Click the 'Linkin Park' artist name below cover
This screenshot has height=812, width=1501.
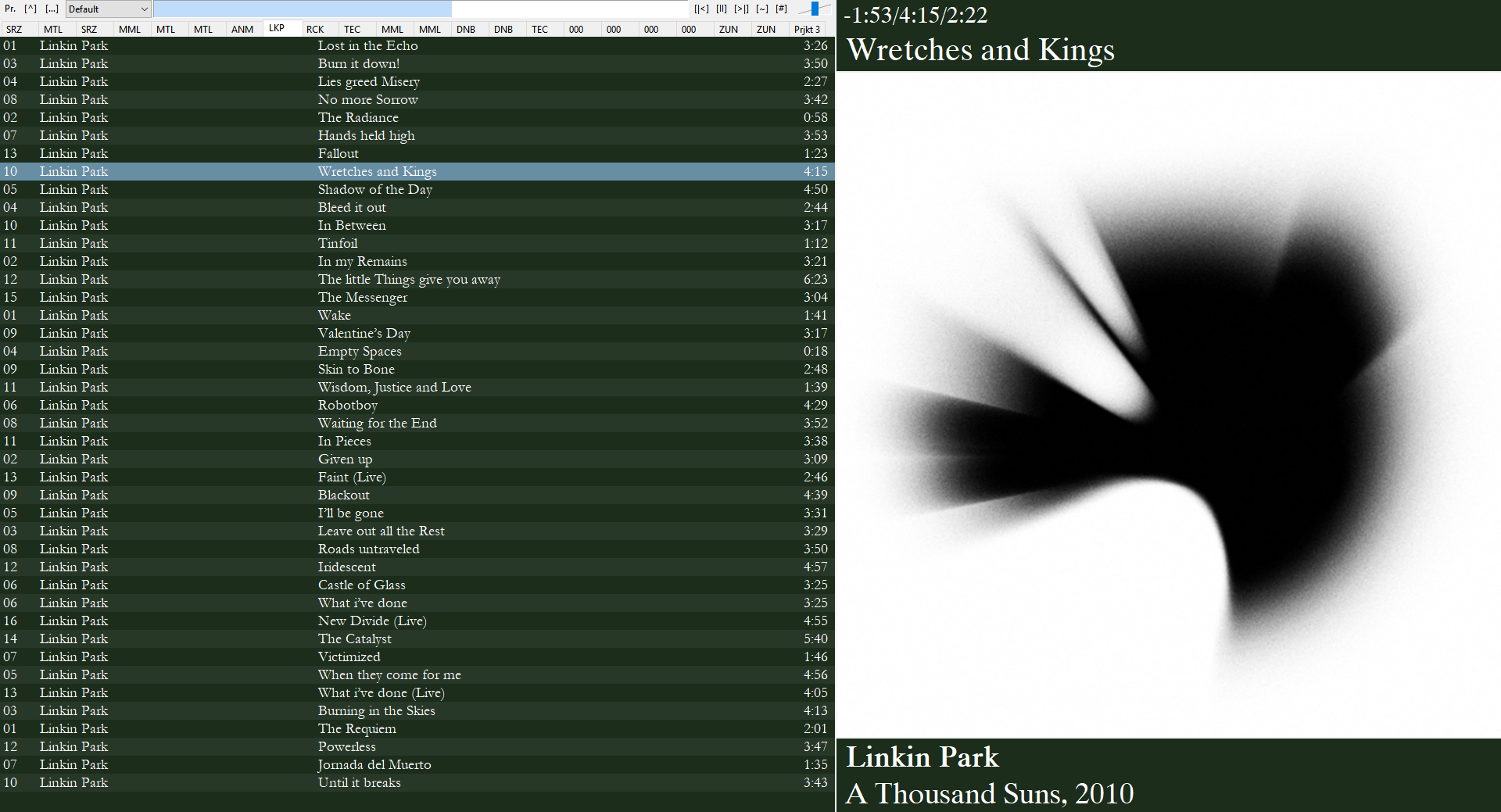(x=922, y=757)
